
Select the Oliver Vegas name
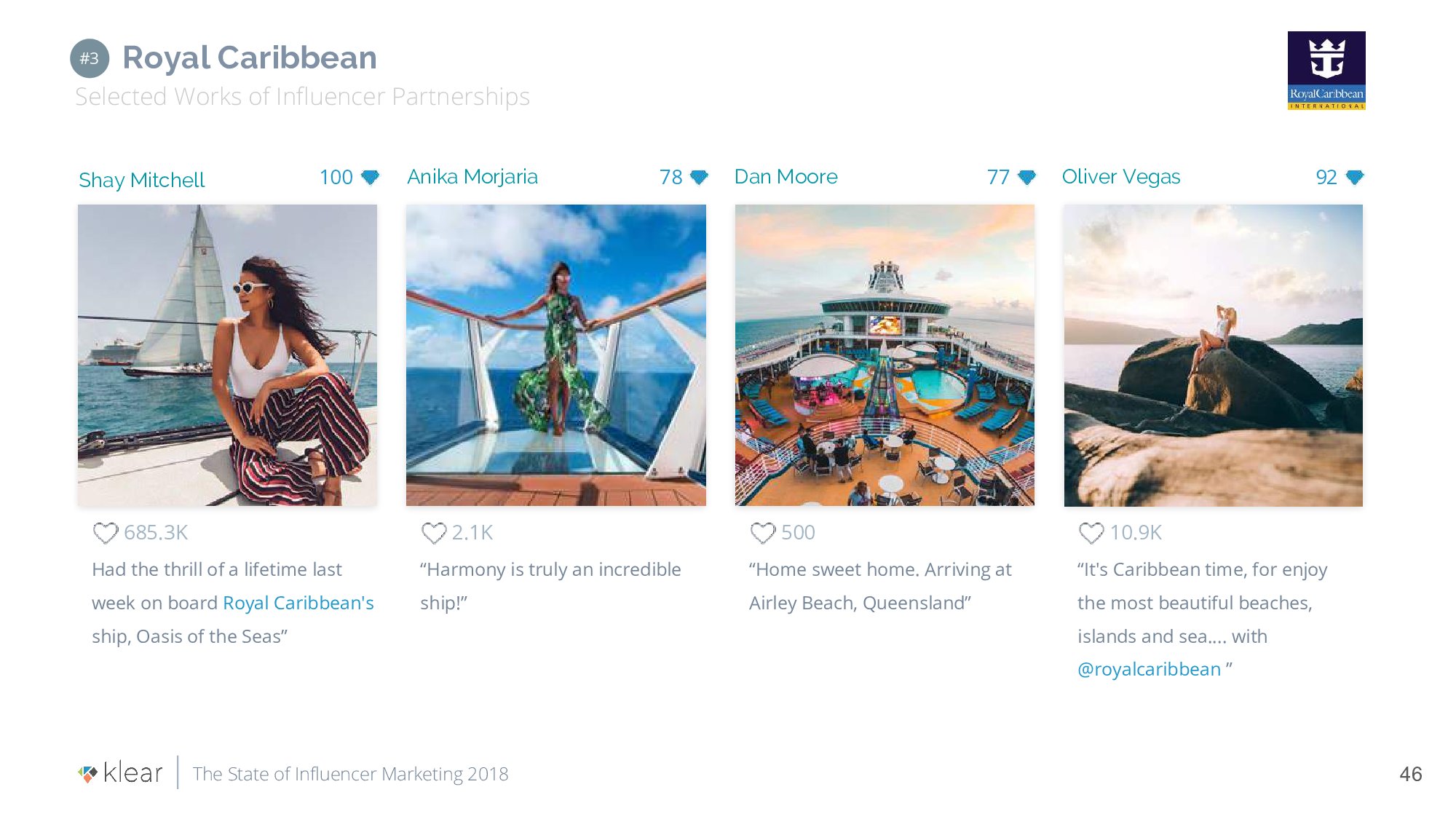pos(1120,177)
